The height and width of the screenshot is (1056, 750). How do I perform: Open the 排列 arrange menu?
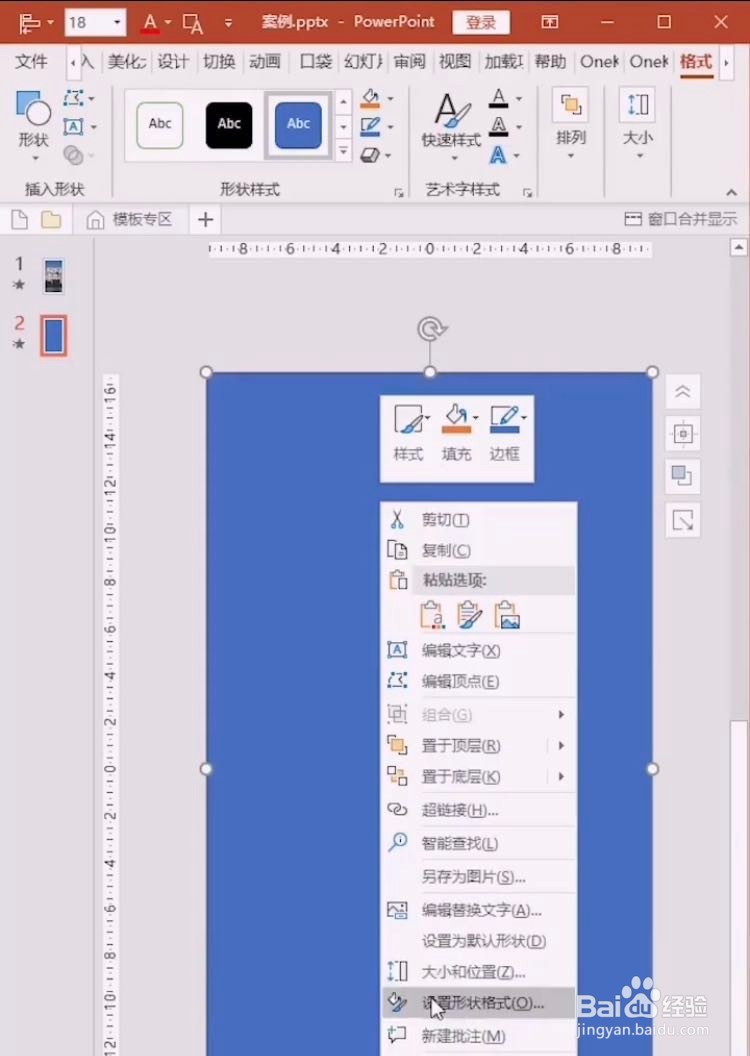(570, 125)
